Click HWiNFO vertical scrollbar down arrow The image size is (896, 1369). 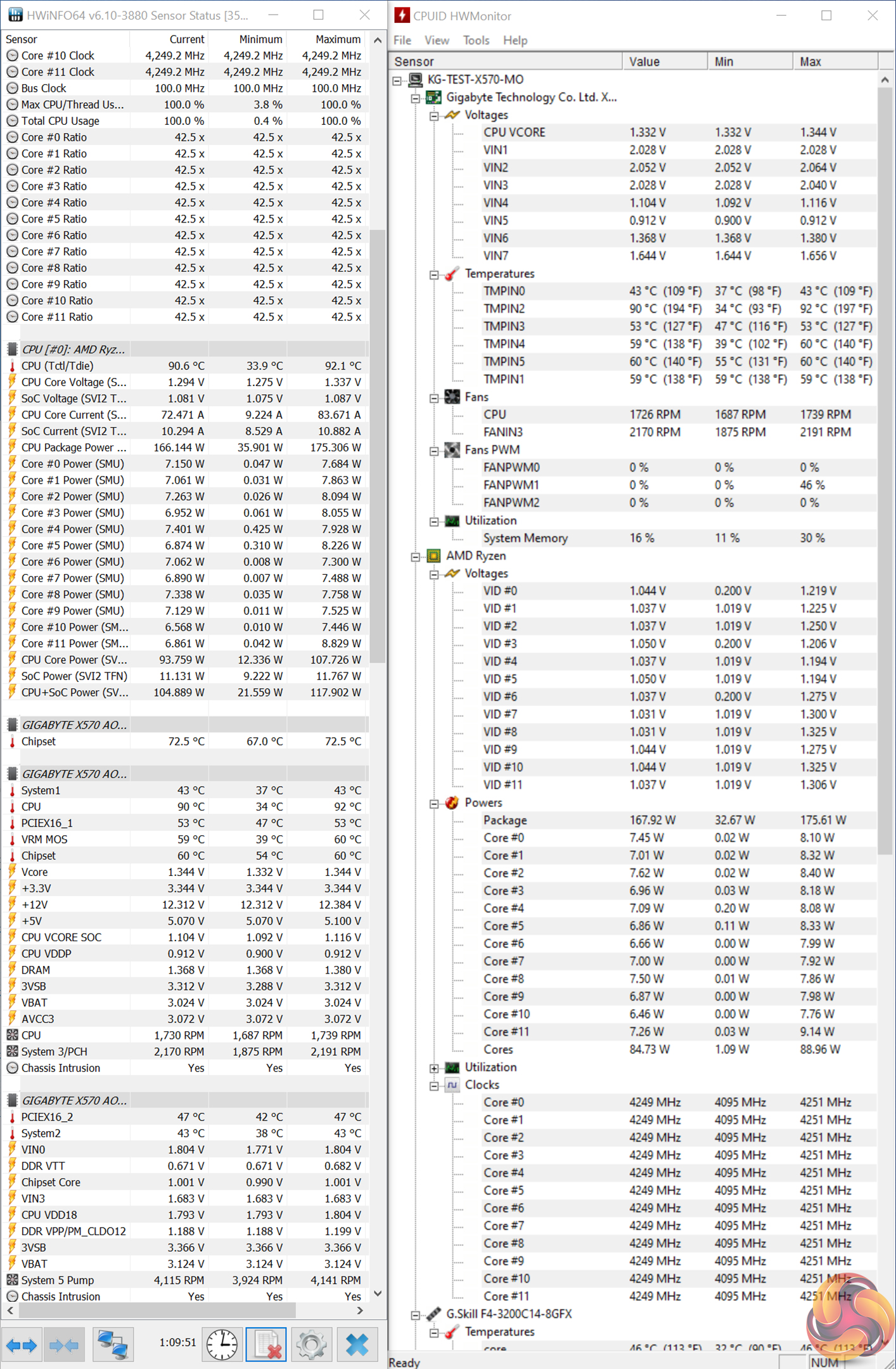pos(378,1293)
